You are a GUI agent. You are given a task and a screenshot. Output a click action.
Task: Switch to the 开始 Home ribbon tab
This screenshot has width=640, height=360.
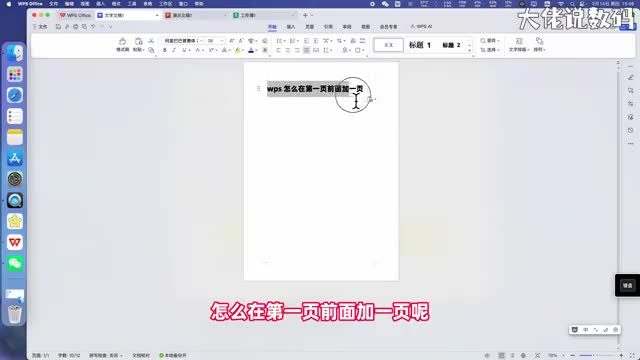(272, 27)
